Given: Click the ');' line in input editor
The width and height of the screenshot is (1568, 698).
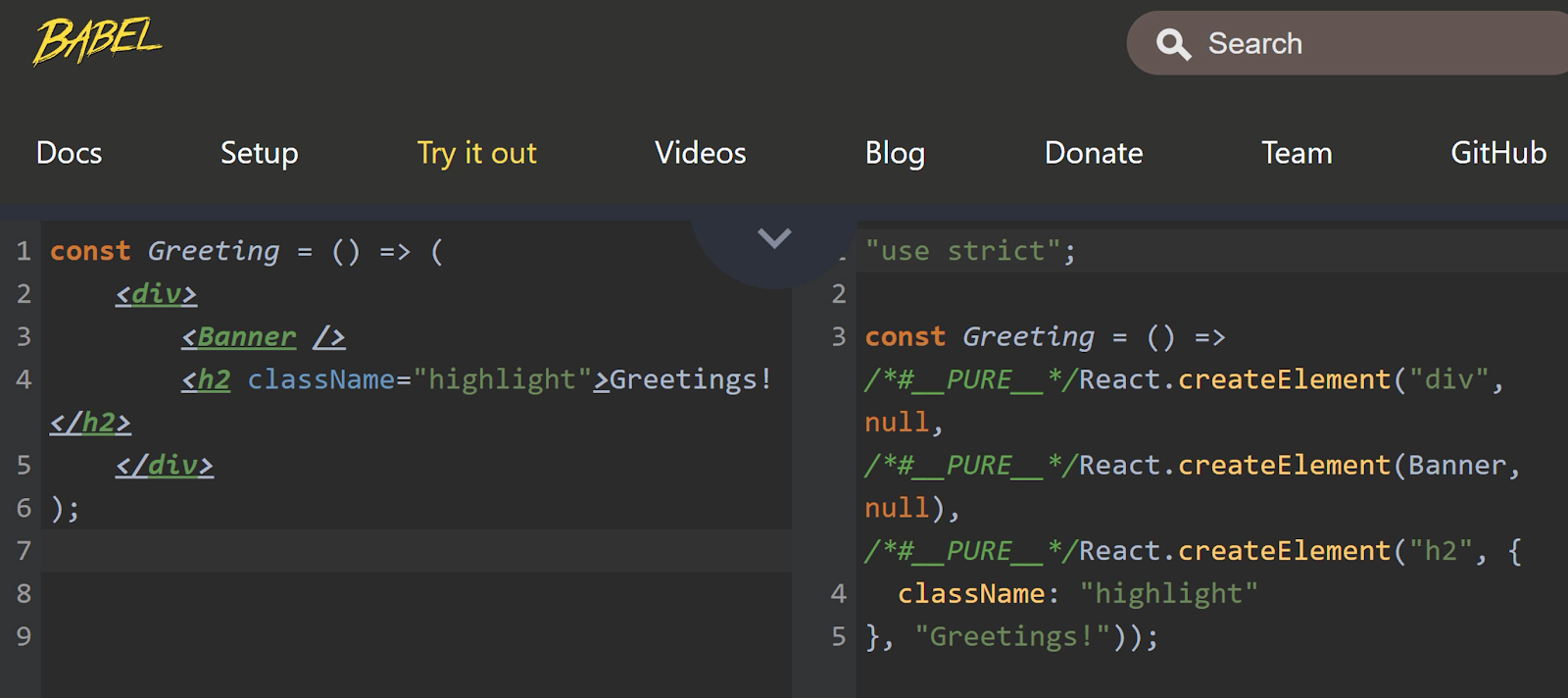Looking at the screenshot, I should pos(65,508).
